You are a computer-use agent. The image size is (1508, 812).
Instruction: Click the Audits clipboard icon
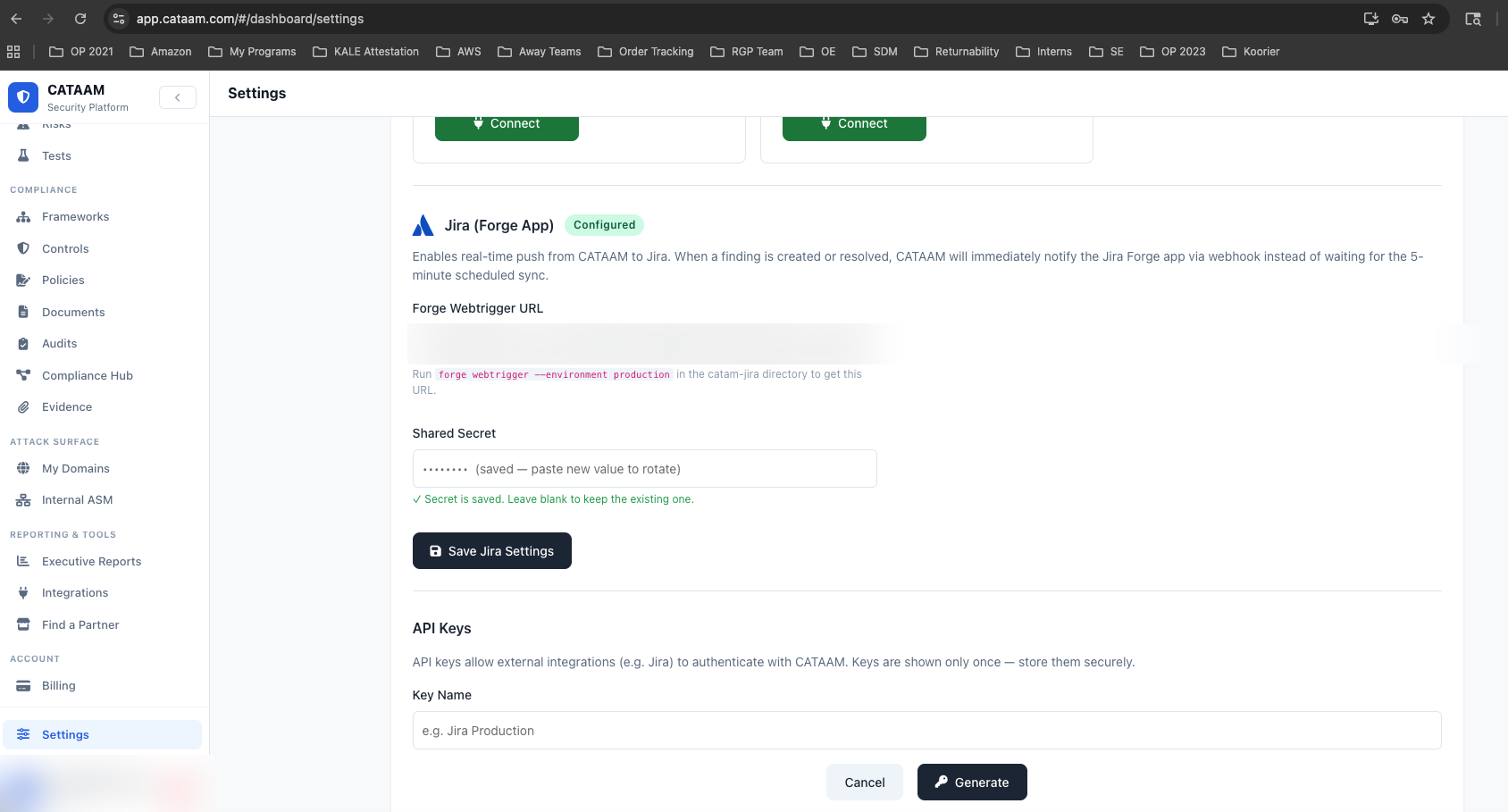click(23, 344)
